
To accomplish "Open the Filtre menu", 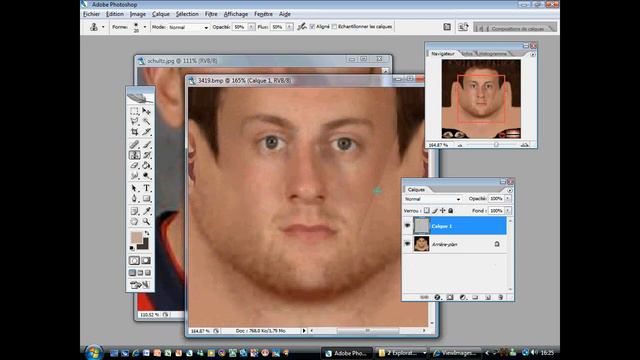I will (211, 14).
